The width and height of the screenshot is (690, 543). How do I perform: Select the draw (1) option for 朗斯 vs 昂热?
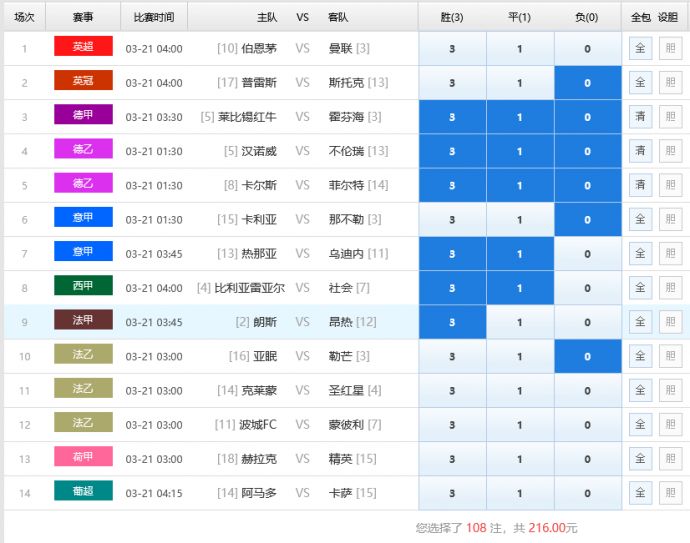519,322
